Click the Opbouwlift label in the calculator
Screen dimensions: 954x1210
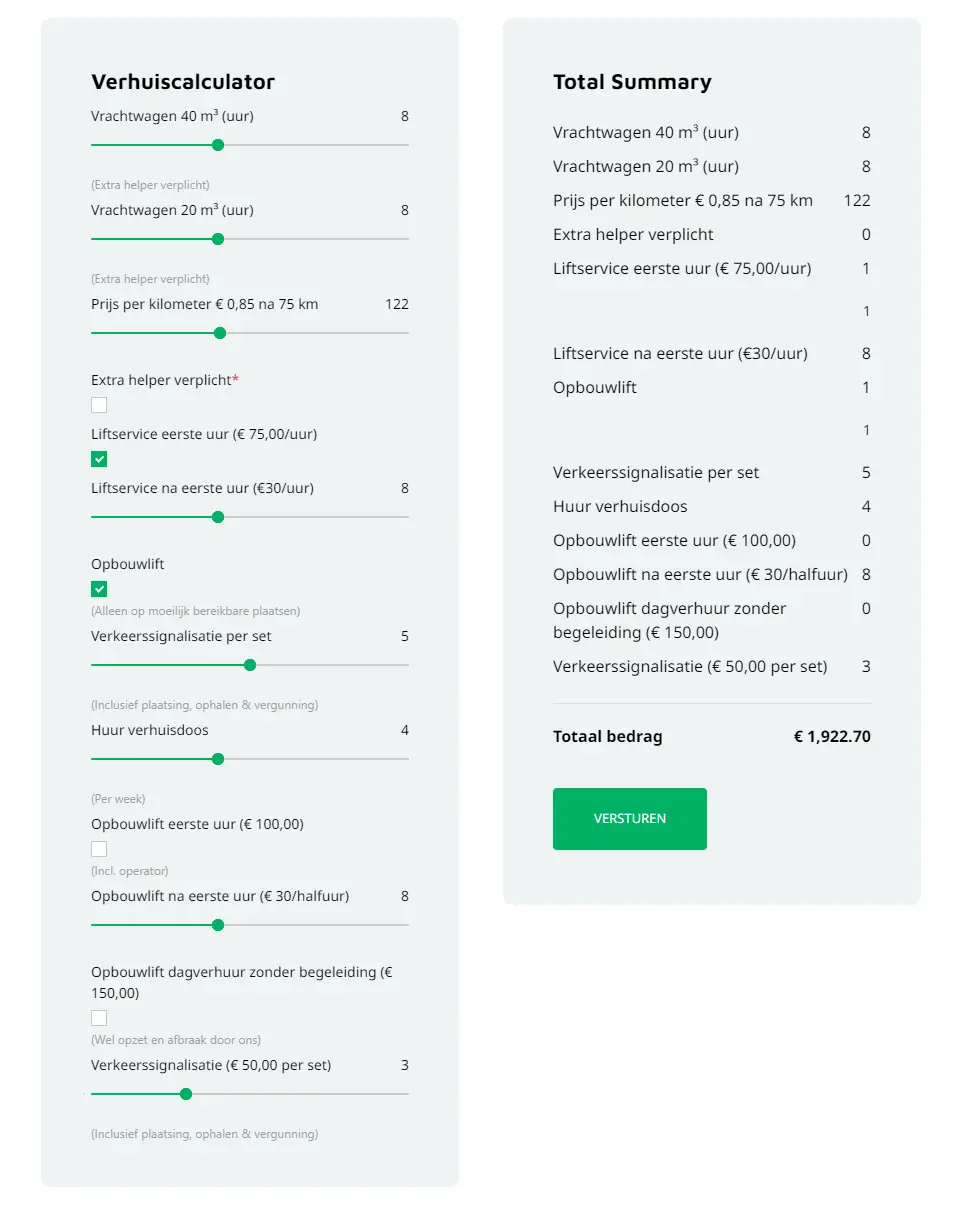128,564
